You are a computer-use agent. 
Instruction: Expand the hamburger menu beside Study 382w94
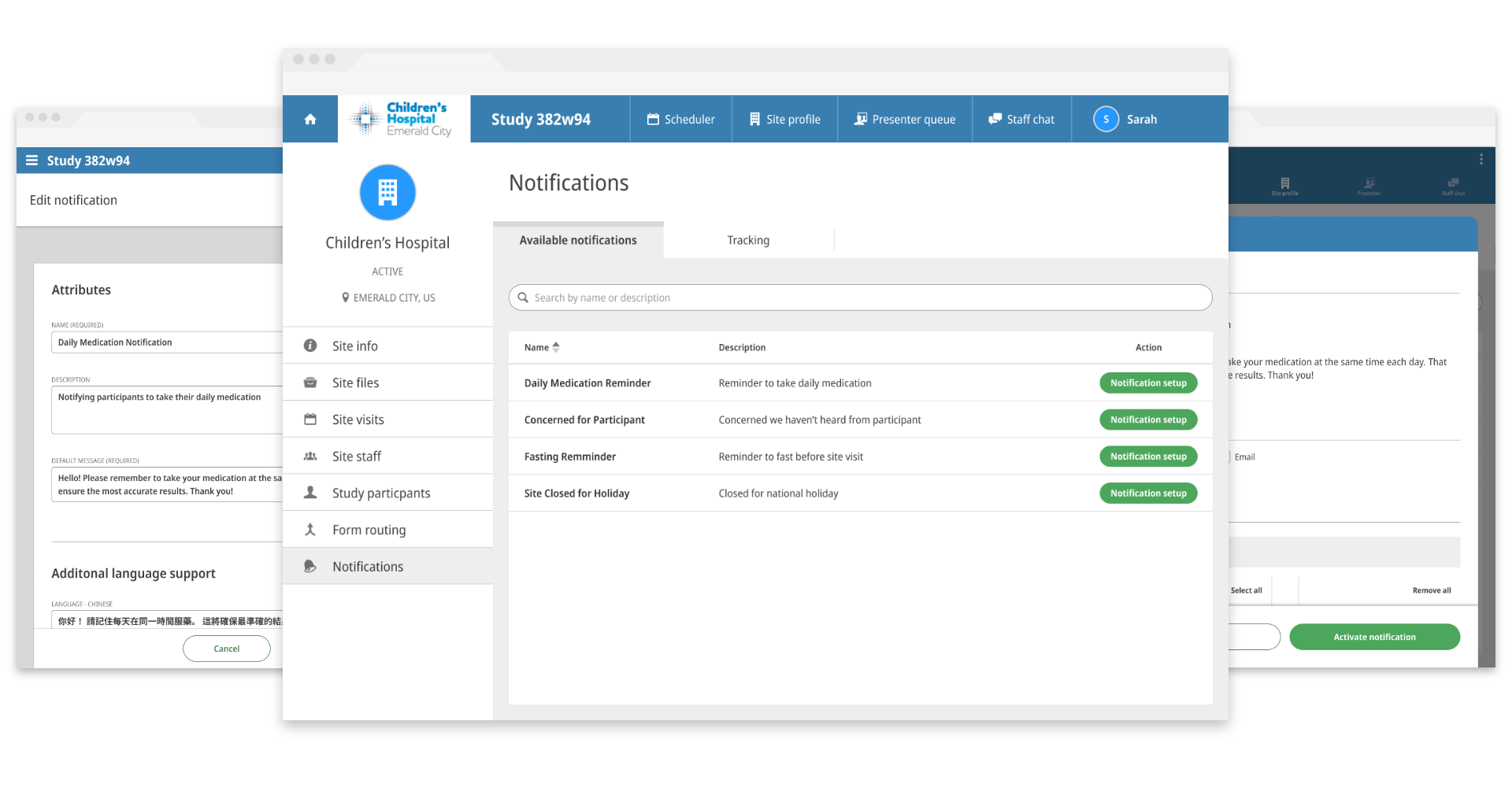click(31, 160)
